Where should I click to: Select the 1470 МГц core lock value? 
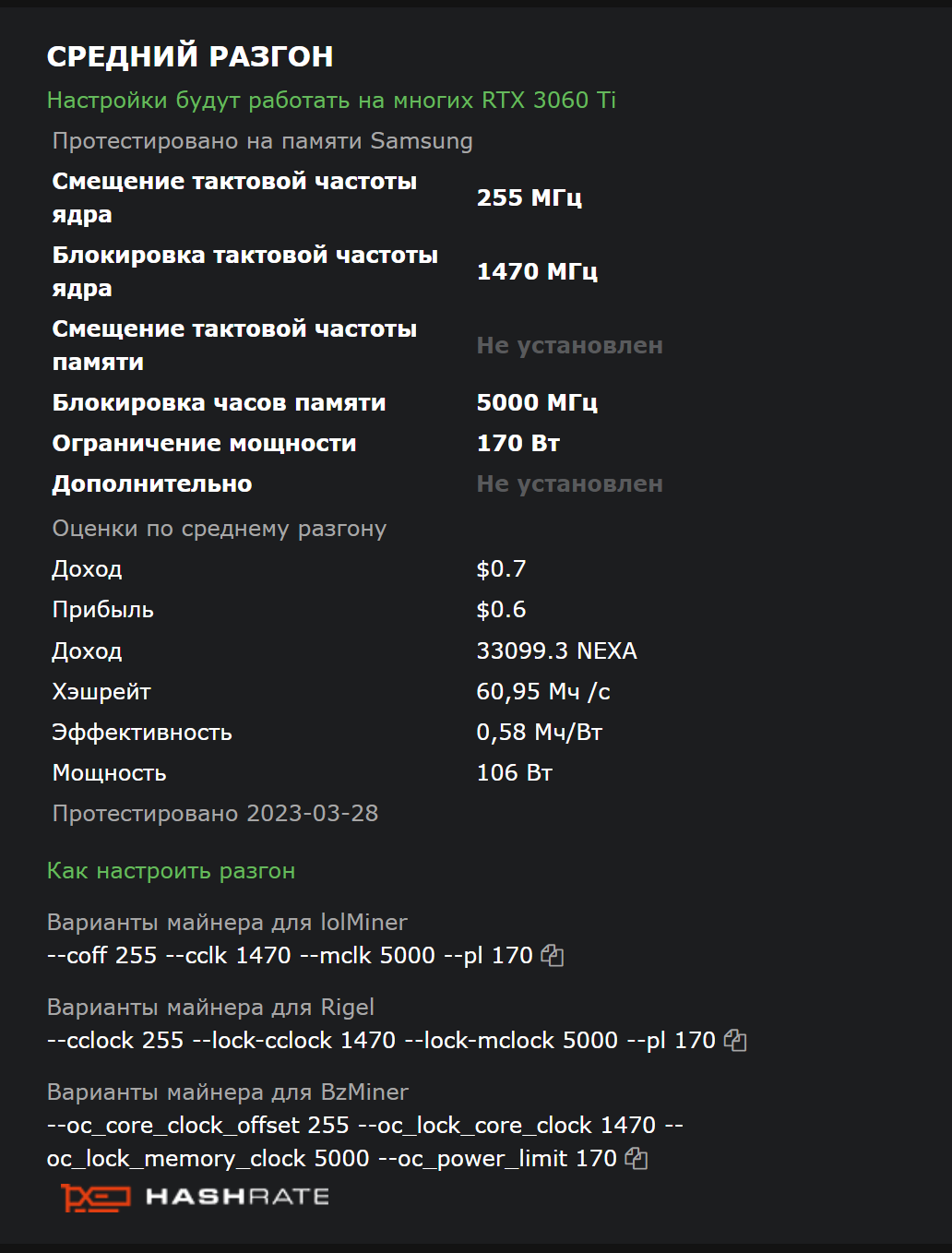point(537,271)
